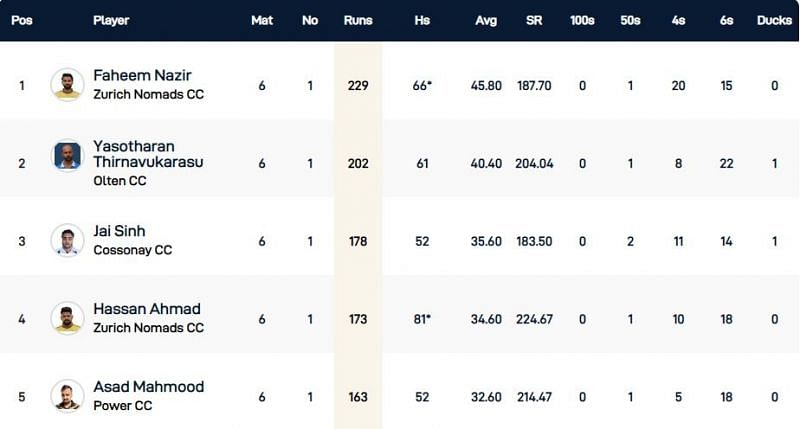Click Faheem Nazir's player avatar

tap(67, 85)
